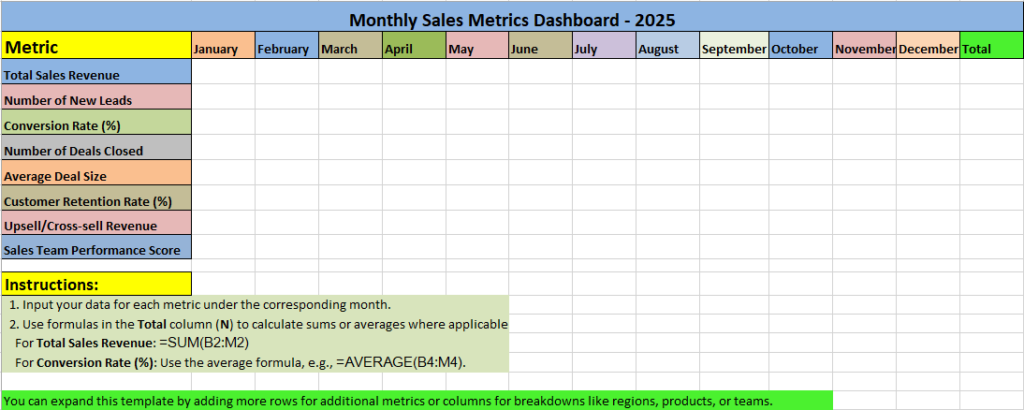Click the September column header cell
Viewport: 1024px width, 410px height.
click(734, 48)
